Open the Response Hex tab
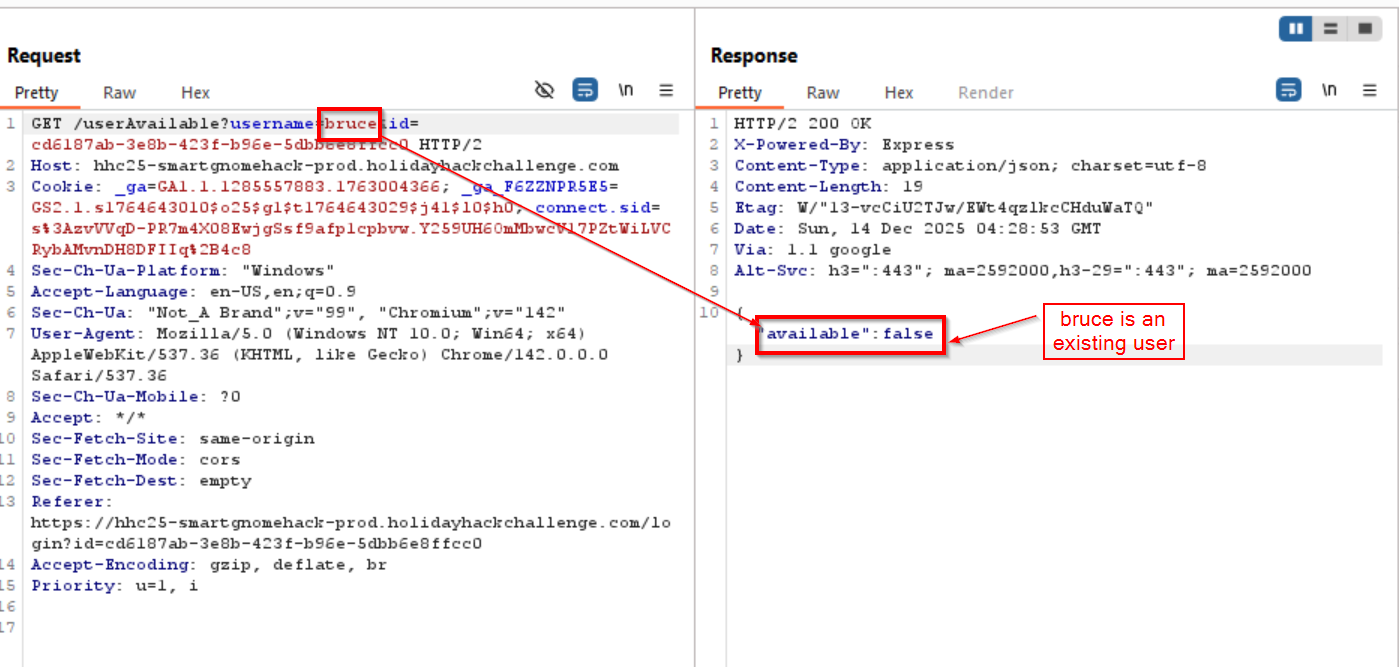 [x=899, y=93]
